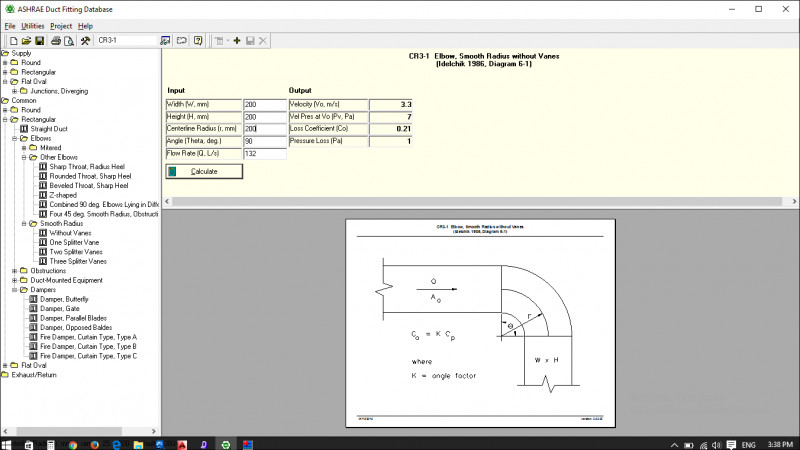Open the help question mark icon

pos(198,41)
